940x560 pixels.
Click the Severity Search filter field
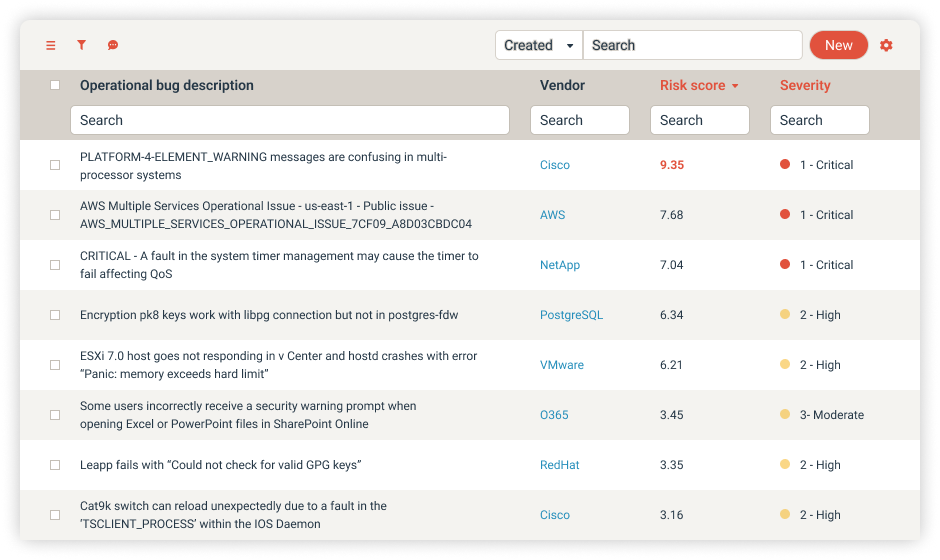pos(820,120)
